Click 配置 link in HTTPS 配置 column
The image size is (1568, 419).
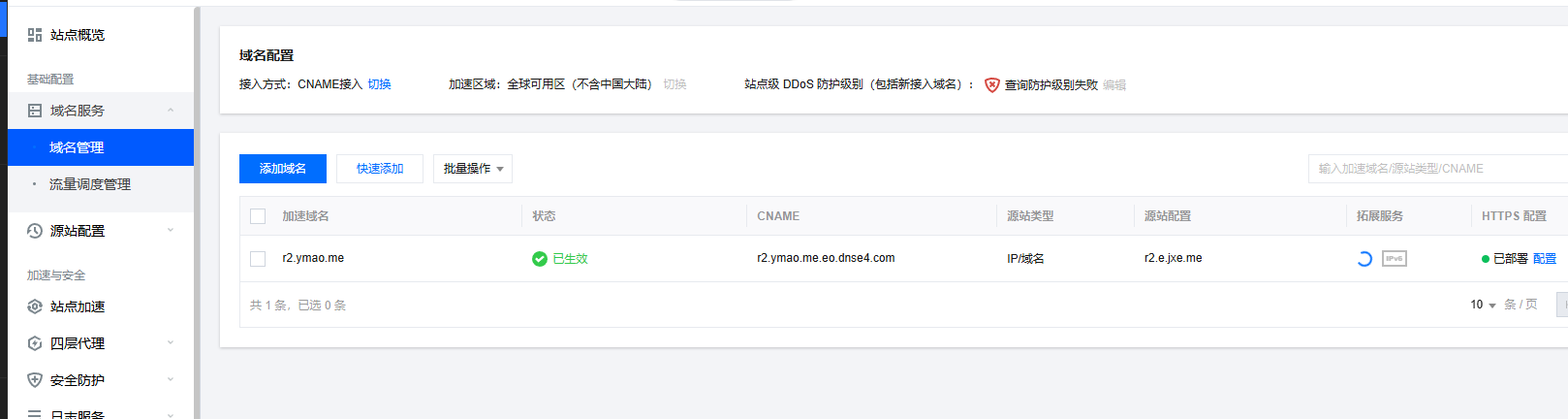point(1545,259)
